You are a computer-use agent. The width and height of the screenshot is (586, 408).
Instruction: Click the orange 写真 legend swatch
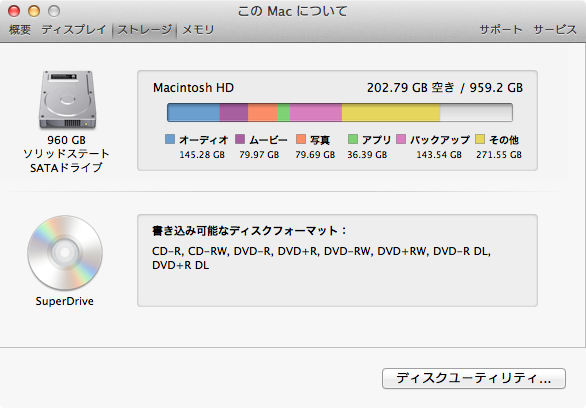coord(301,139)
